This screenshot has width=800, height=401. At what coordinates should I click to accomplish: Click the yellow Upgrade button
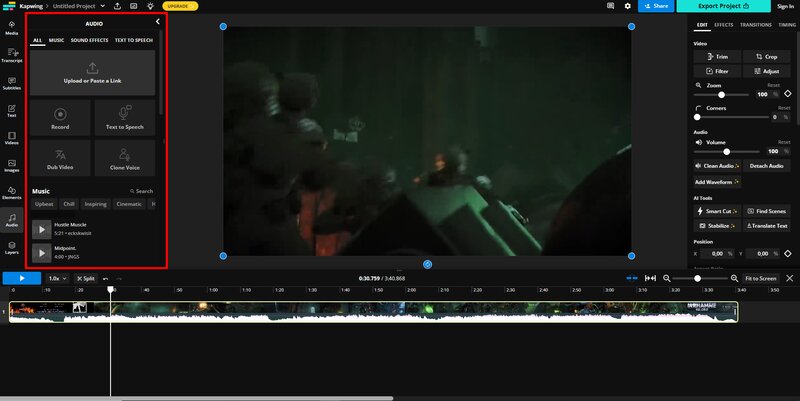point(180,6)
